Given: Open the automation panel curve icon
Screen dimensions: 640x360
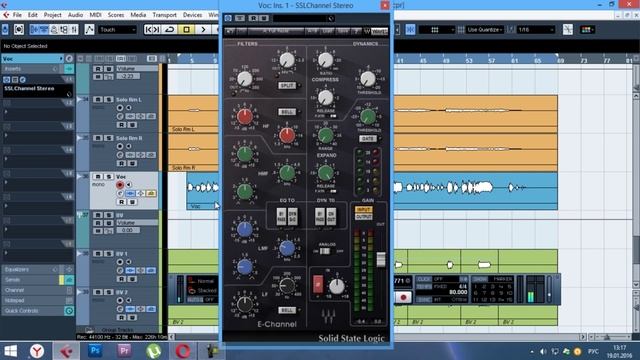Looking at the screenshot, I should point(89,29).
